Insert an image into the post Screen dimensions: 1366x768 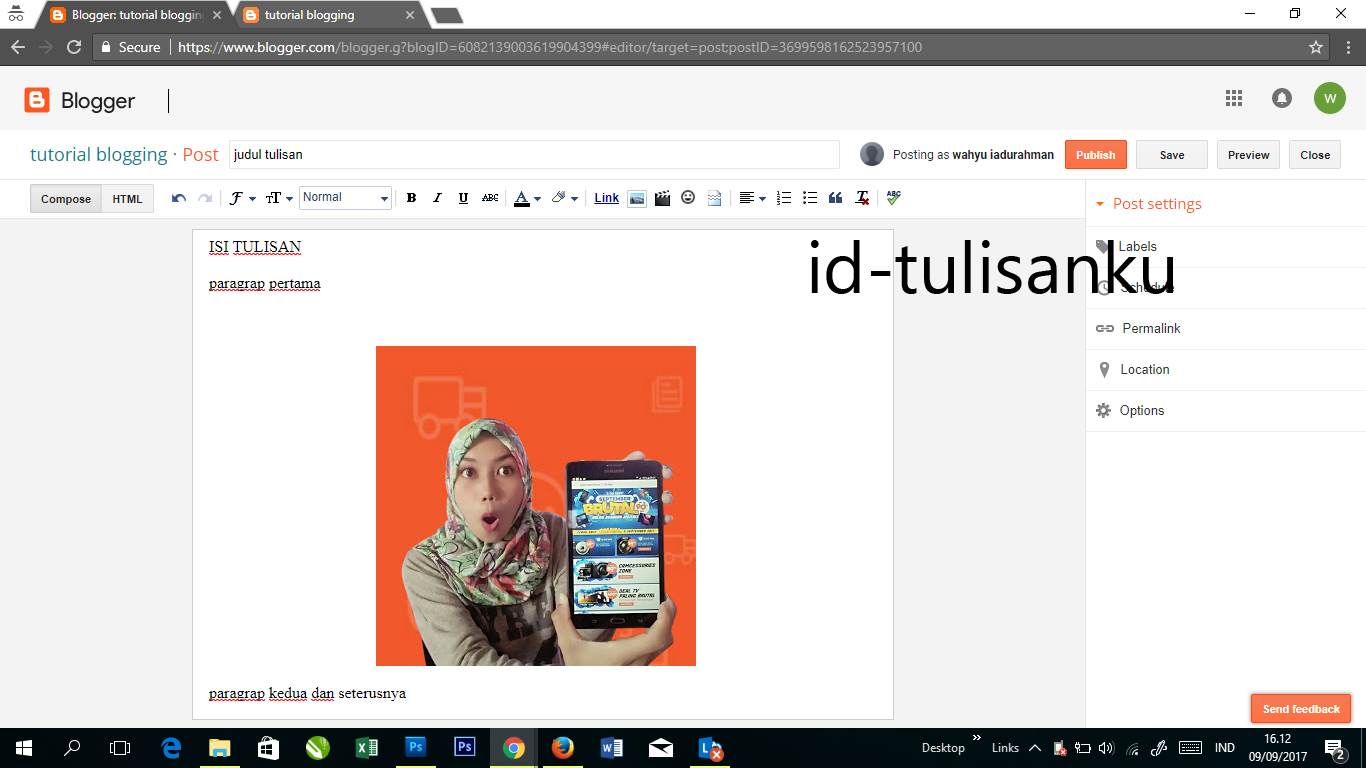click(x=637, y=197)
